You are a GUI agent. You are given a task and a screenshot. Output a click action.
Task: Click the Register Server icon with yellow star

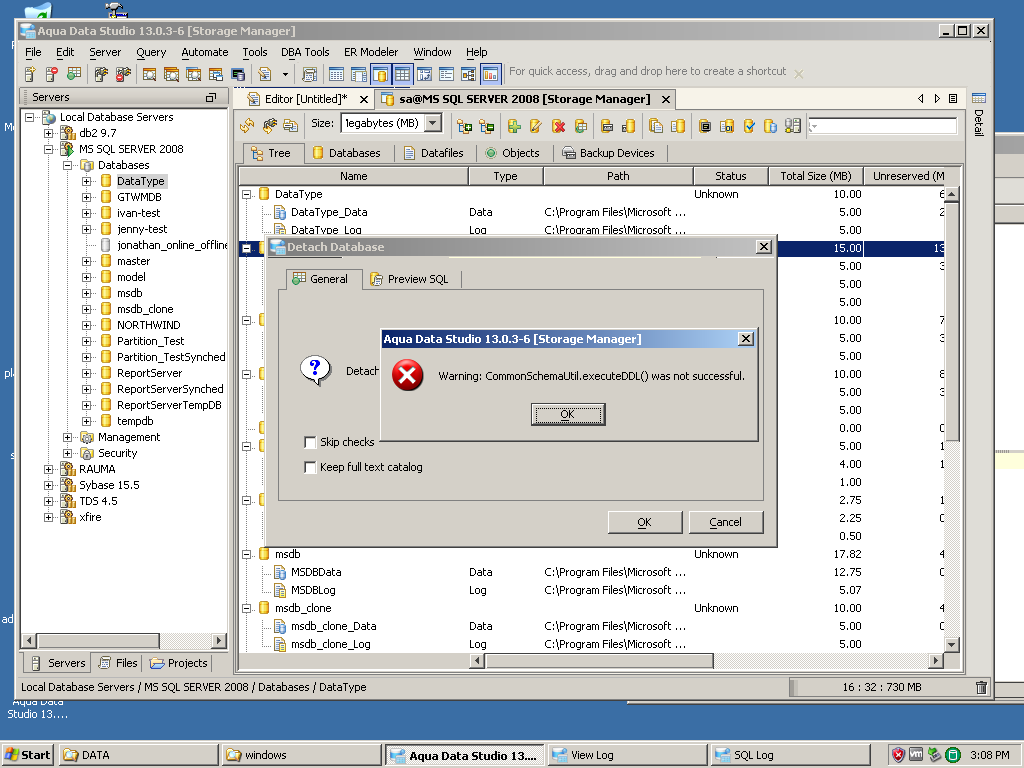(x=30, y=74)
